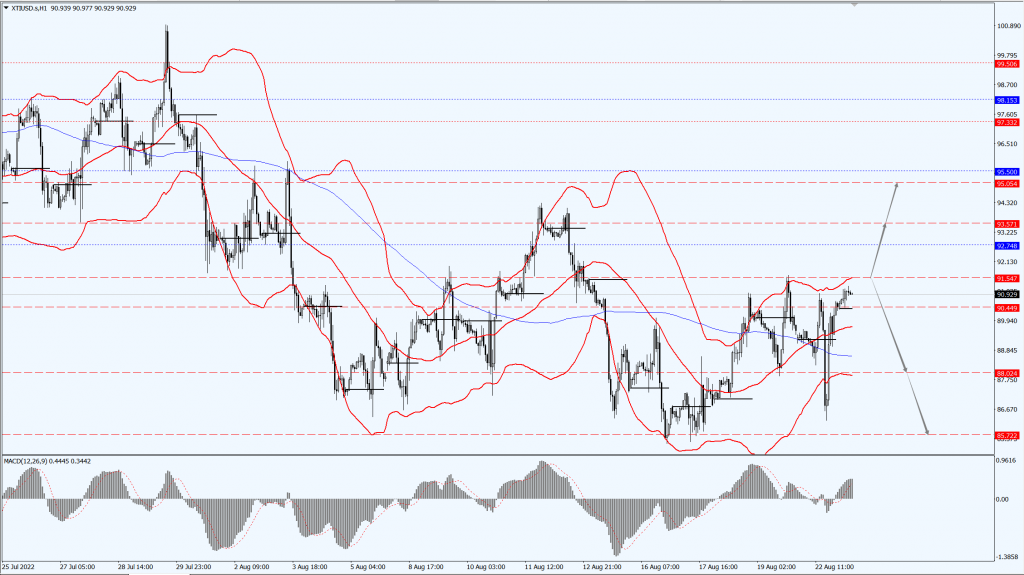
Task: Click the current price 90.929 label
Action: click(x=1007, y=294)
